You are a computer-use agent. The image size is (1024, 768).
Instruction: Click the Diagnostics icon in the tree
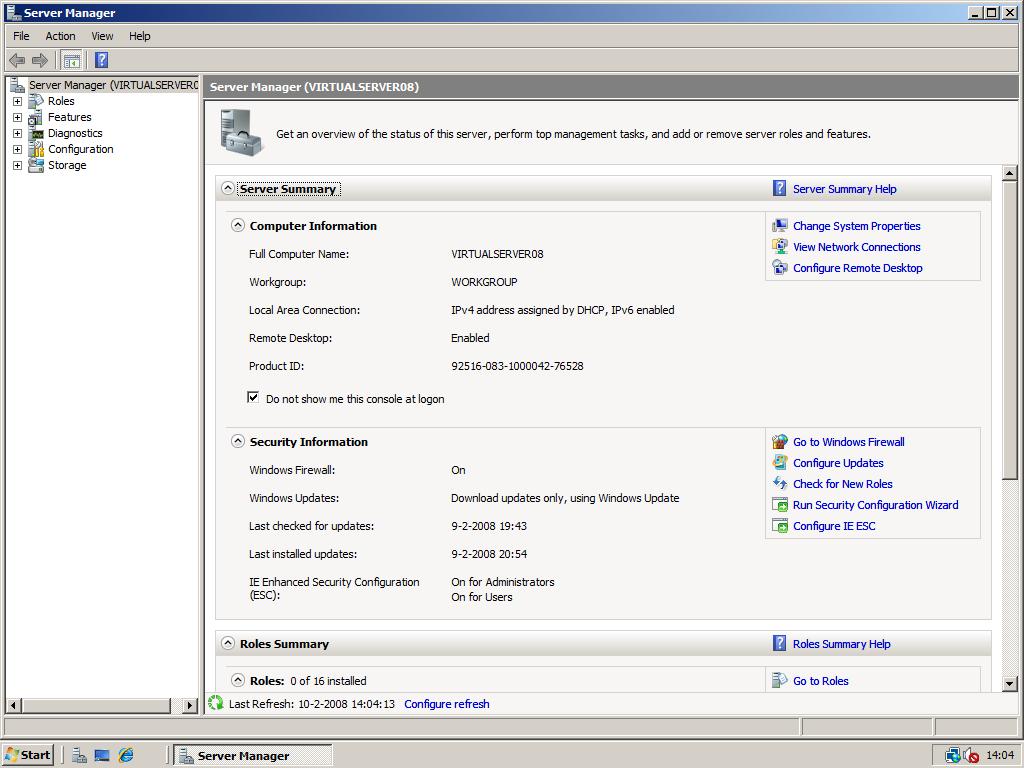pyautogui.click(x=36, y=133)
